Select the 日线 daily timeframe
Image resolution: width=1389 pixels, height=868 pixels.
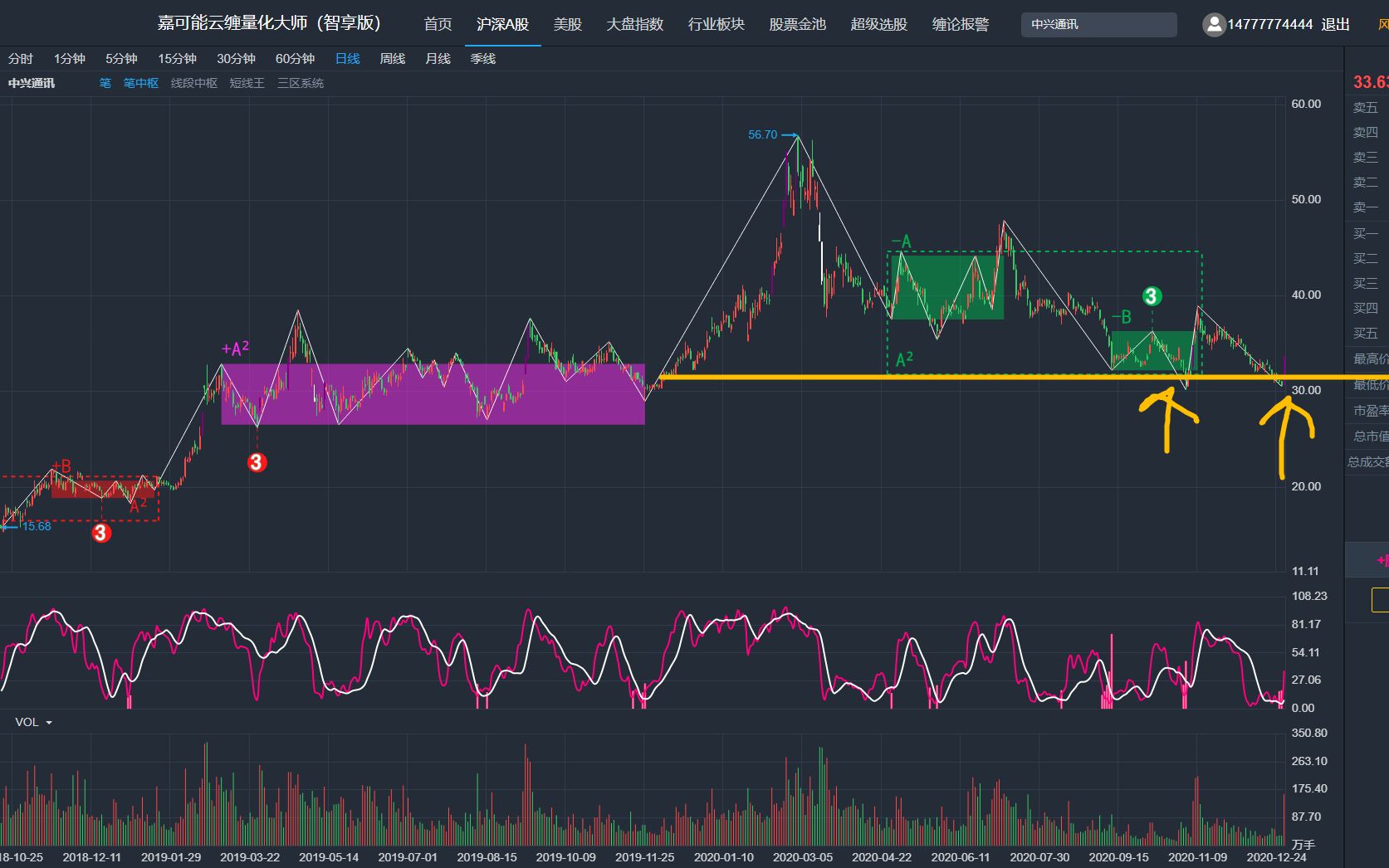348,59
